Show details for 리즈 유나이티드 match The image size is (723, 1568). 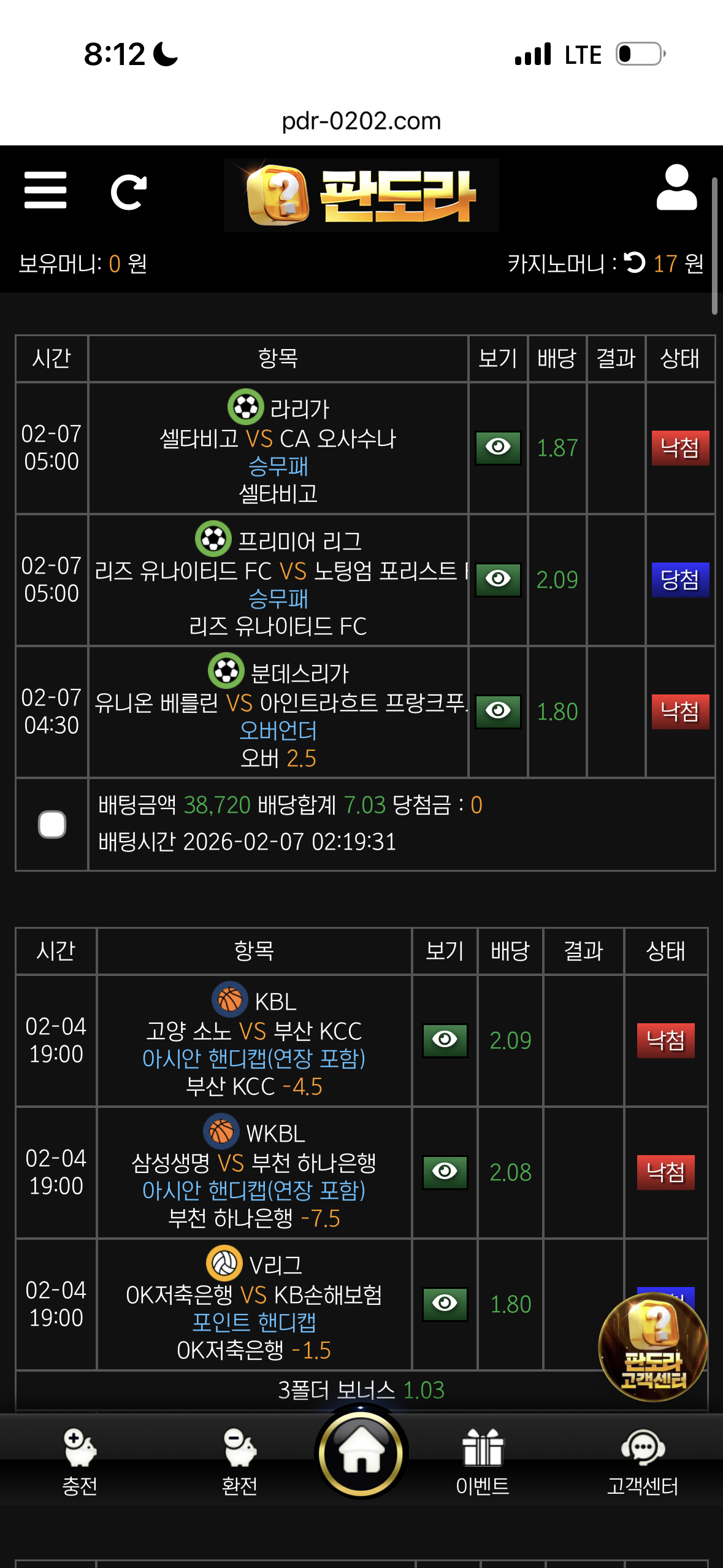click(x=498, y=580)
